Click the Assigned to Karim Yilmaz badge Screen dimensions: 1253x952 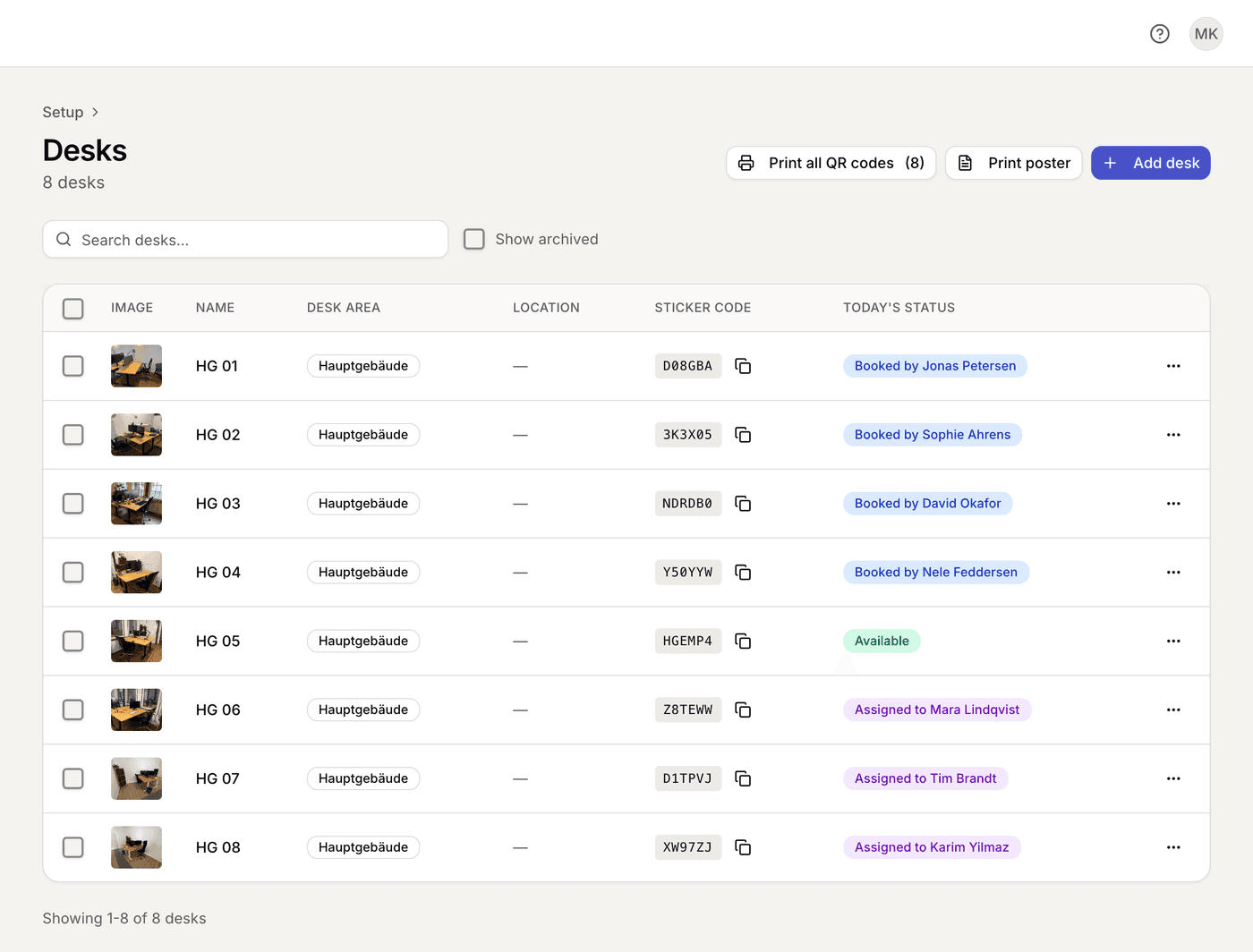(932, 847)
